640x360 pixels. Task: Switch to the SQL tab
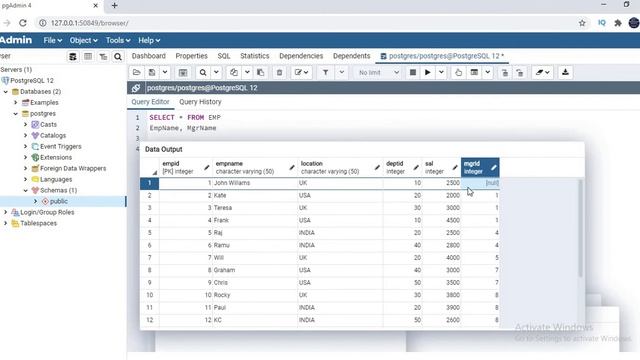(224, 56)
